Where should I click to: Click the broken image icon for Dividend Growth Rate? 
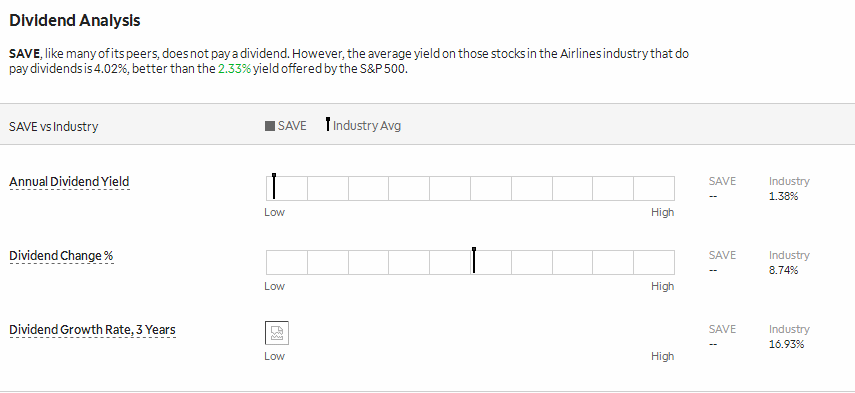coord(277,332)
